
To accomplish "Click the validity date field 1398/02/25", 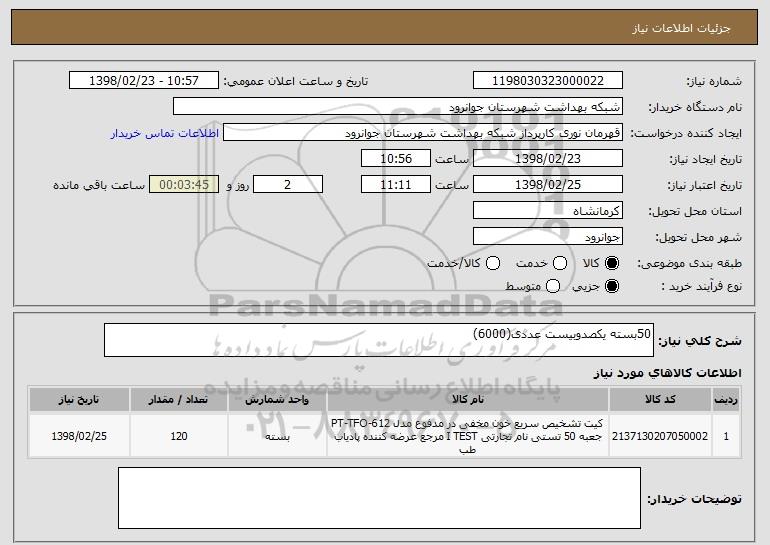I will [548, 185].
